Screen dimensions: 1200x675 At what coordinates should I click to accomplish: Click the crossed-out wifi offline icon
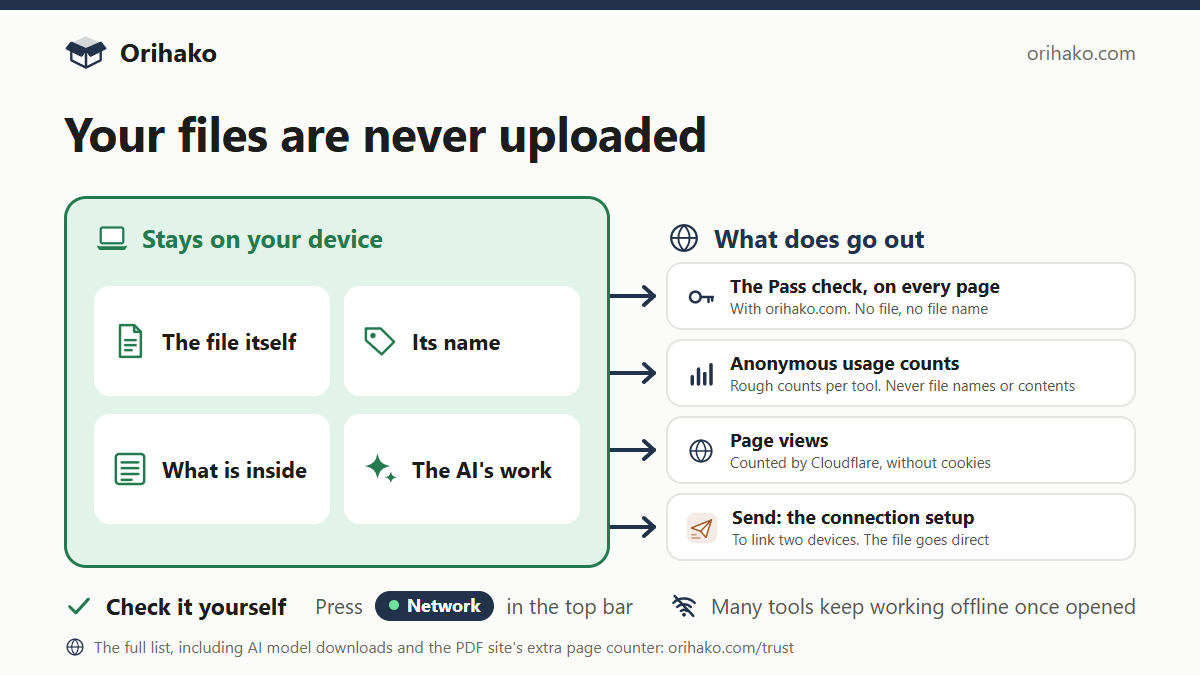(684, 606)
